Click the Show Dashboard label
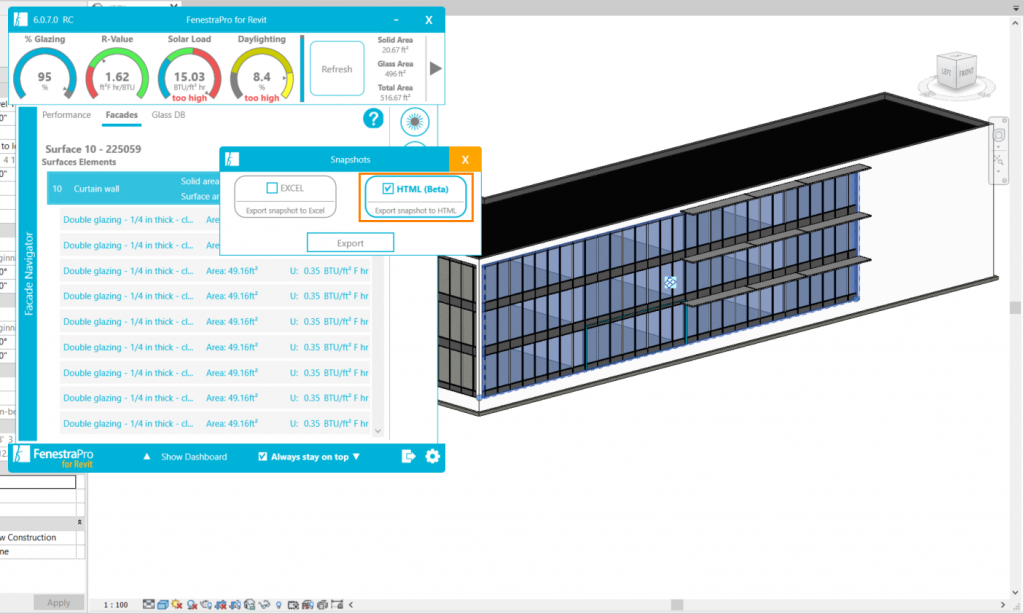The width and height of the screenshot is (1024, 614). click(x=194, y=457)
